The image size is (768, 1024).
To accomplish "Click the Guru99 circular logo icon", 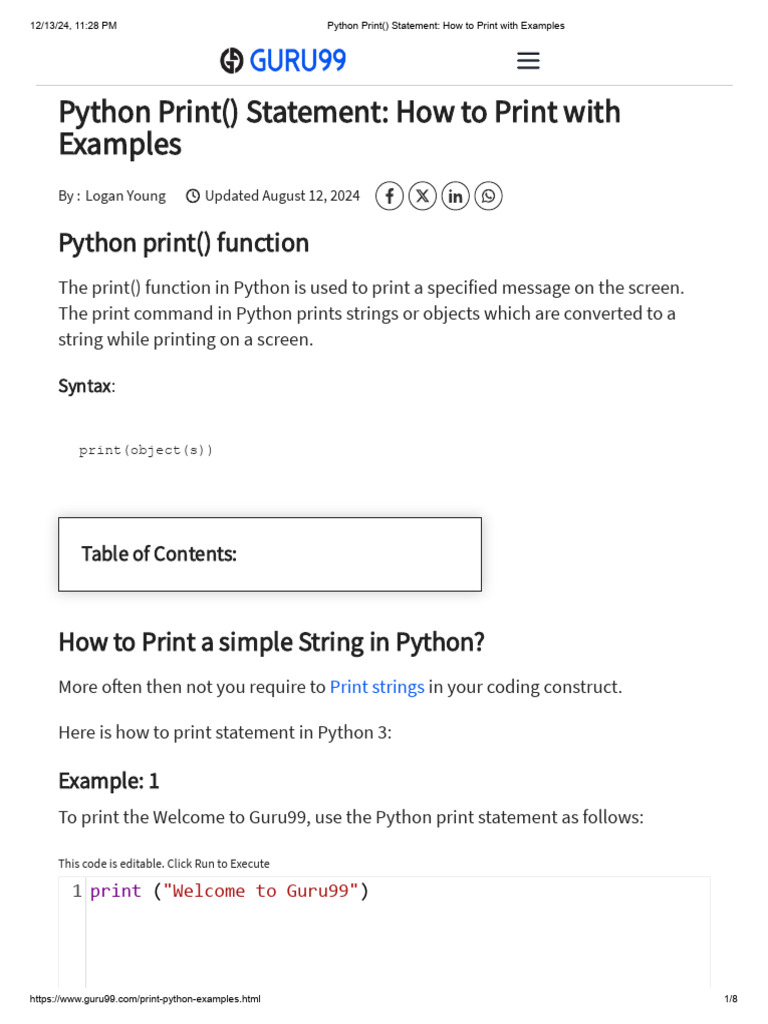I will [232, 61].
